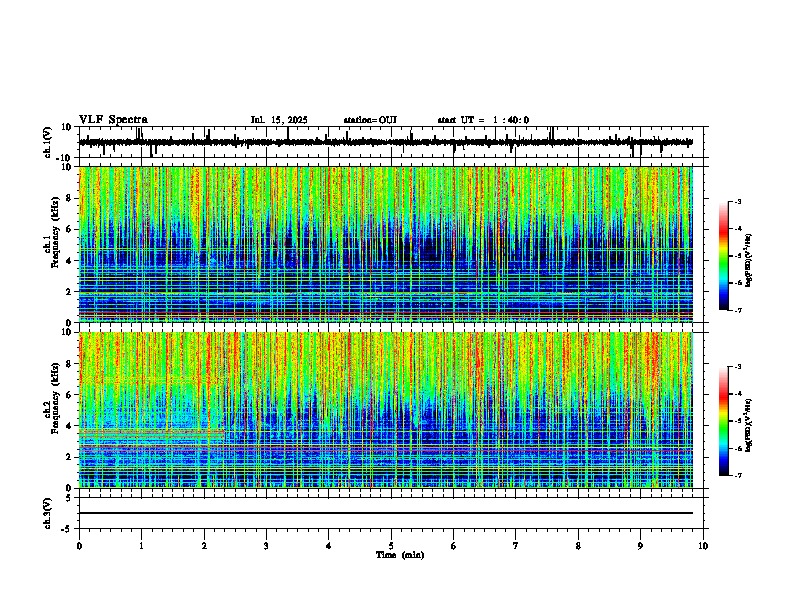Click the "Time (min)" axis label
792x612 pixels.
pyautogui.click(x=400, y=555)
